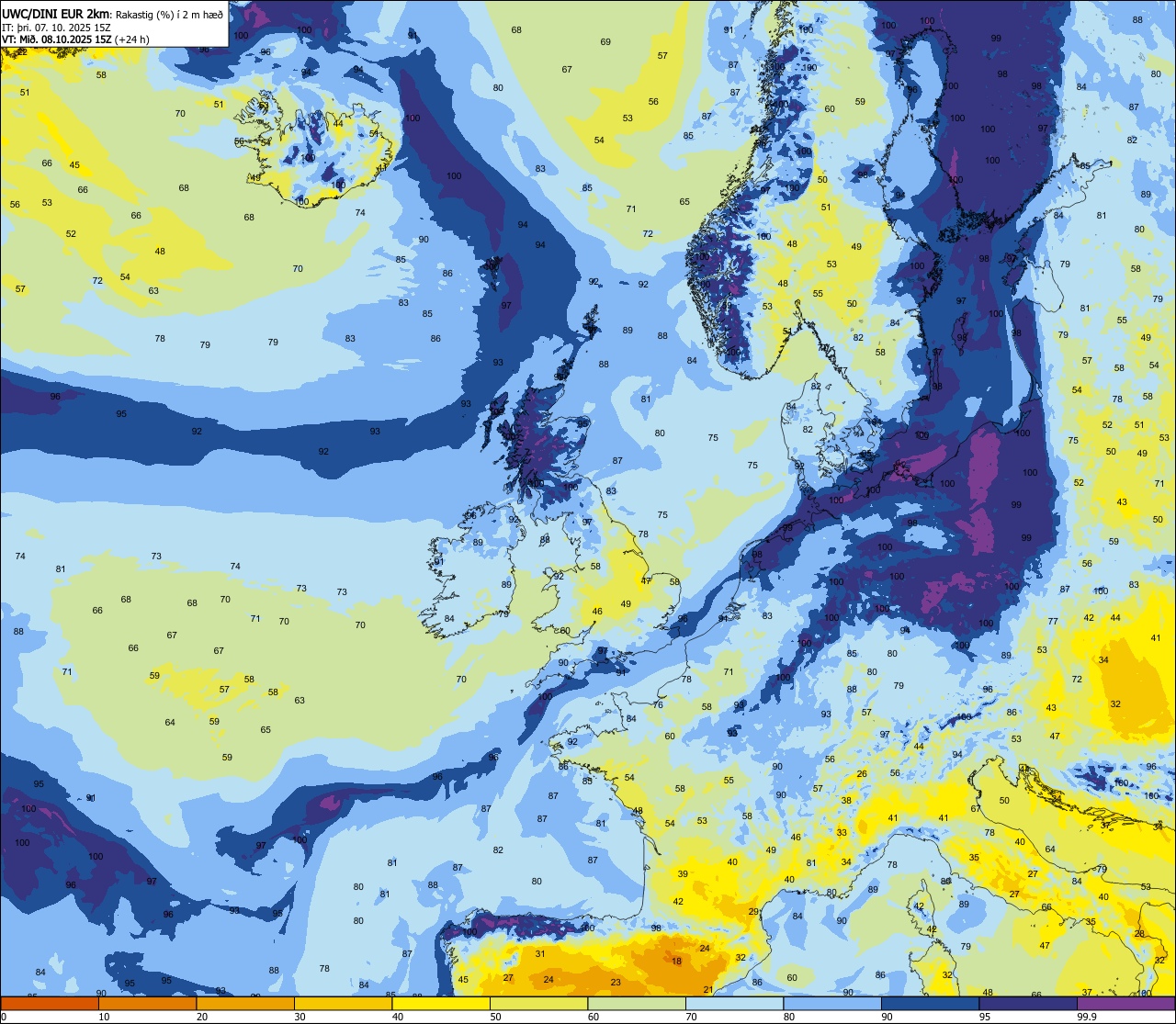This screenshot has width=1176, height=1024.
Task: Click the legend tick label 70
Action: [x=691, y=1017]
